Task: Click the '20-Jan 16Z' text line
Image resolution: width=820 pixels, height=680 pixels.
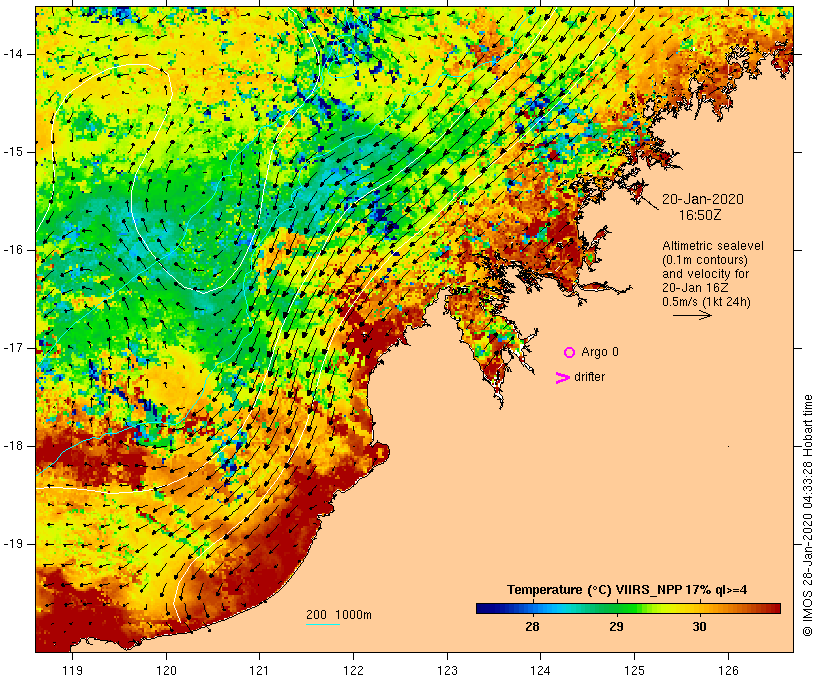Action: [695, 288]
